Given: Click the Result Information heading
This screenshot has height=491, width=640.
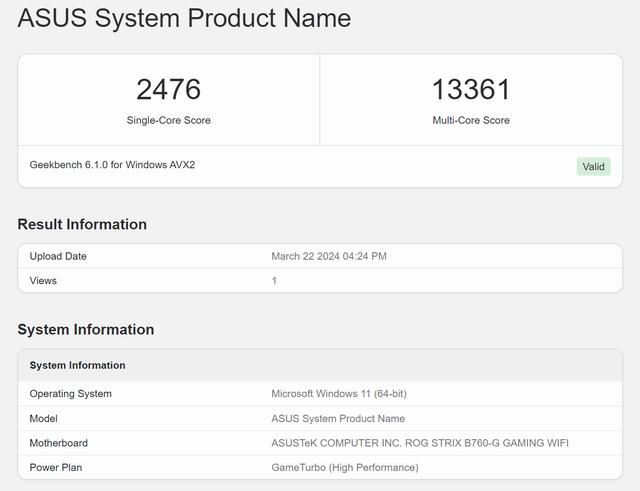Looking at the screenshot, I should [82, 224].
